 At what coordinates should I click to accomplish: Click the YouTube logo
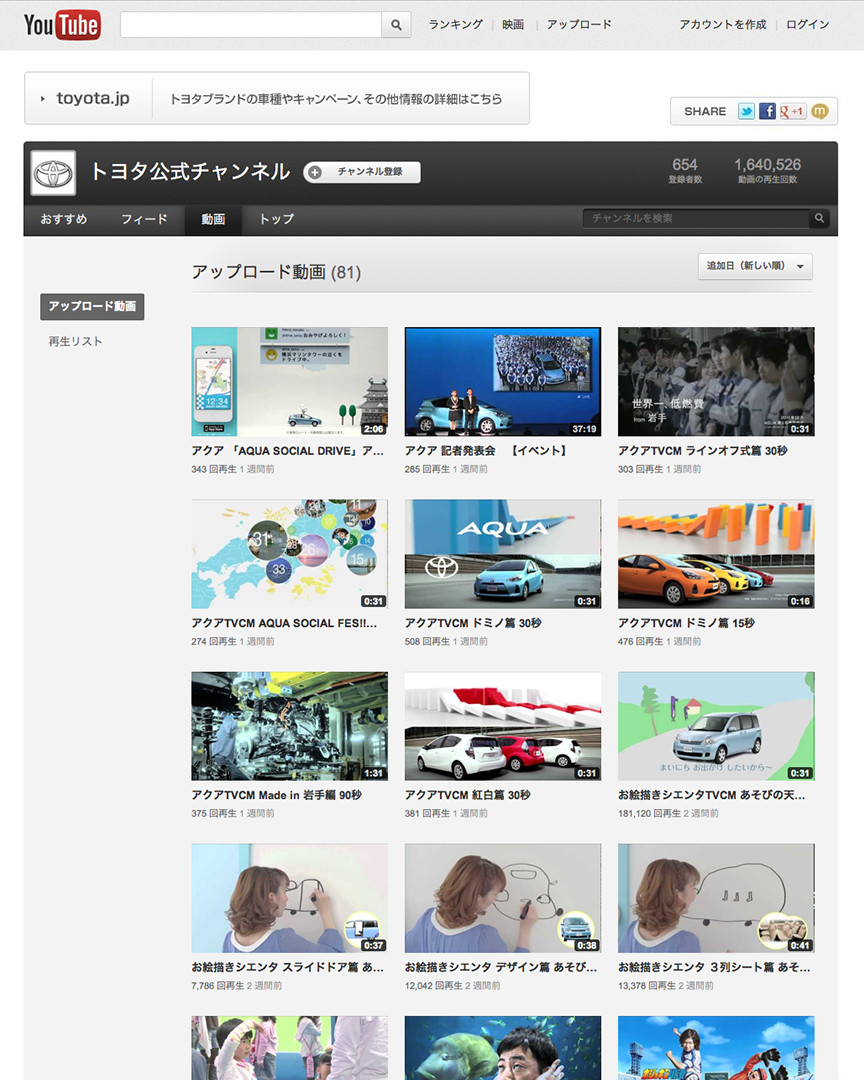pyautogui.click(x=62, y=25)
